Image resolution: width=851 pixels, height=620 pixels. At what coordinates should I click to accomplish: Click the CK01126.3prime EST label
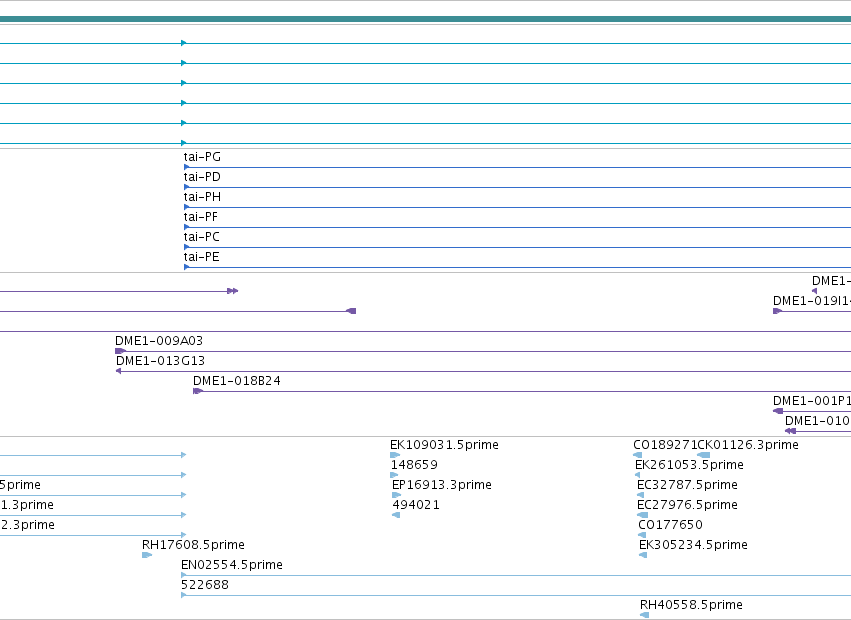click(x=748, y=445)
